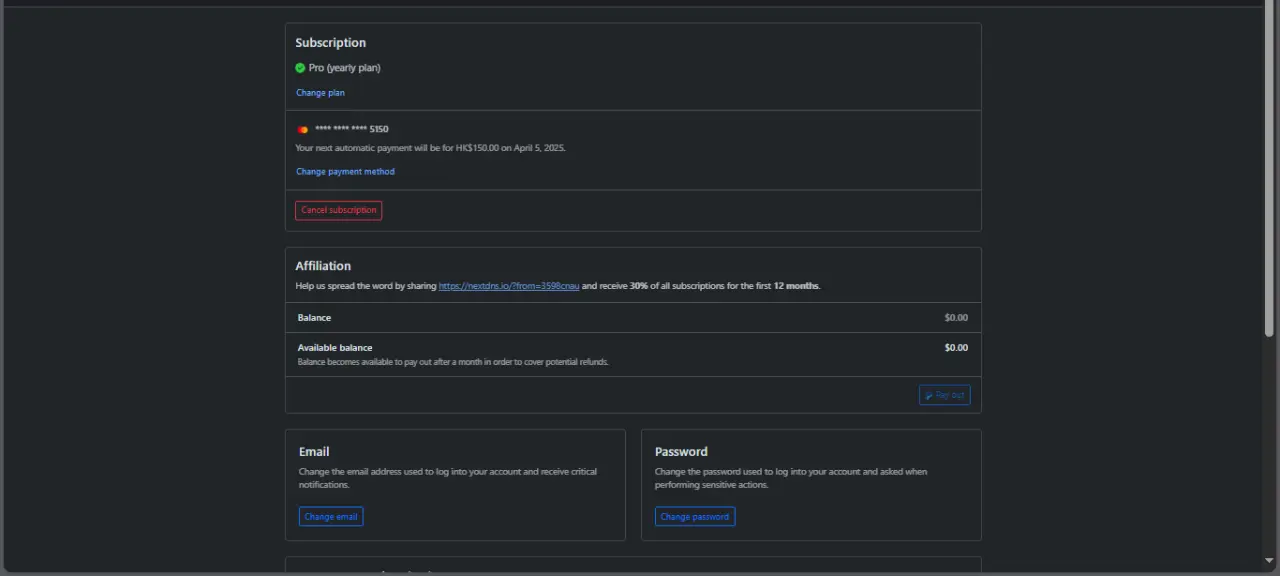Select the masked card number ending 5150
The height and width of the screenshot is (576, 1280).
coord(352,129)
